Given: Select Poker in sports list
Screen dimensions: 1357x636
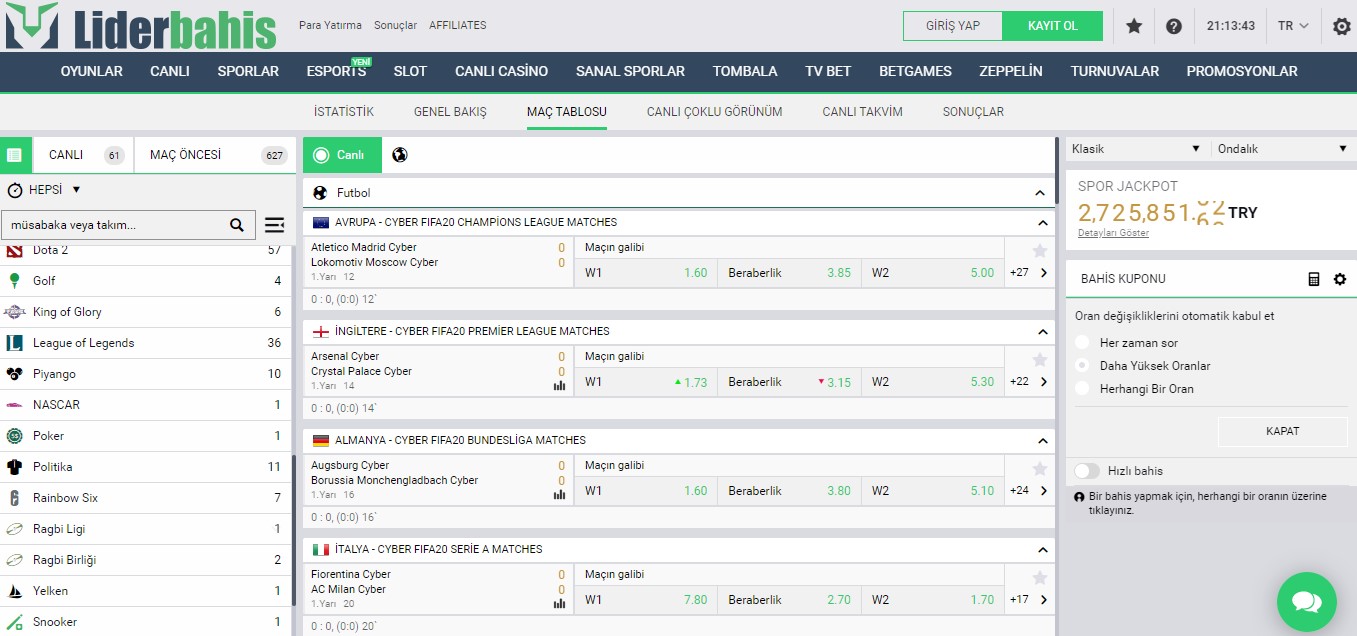Looking at the screenshot, I should point(145,436).
